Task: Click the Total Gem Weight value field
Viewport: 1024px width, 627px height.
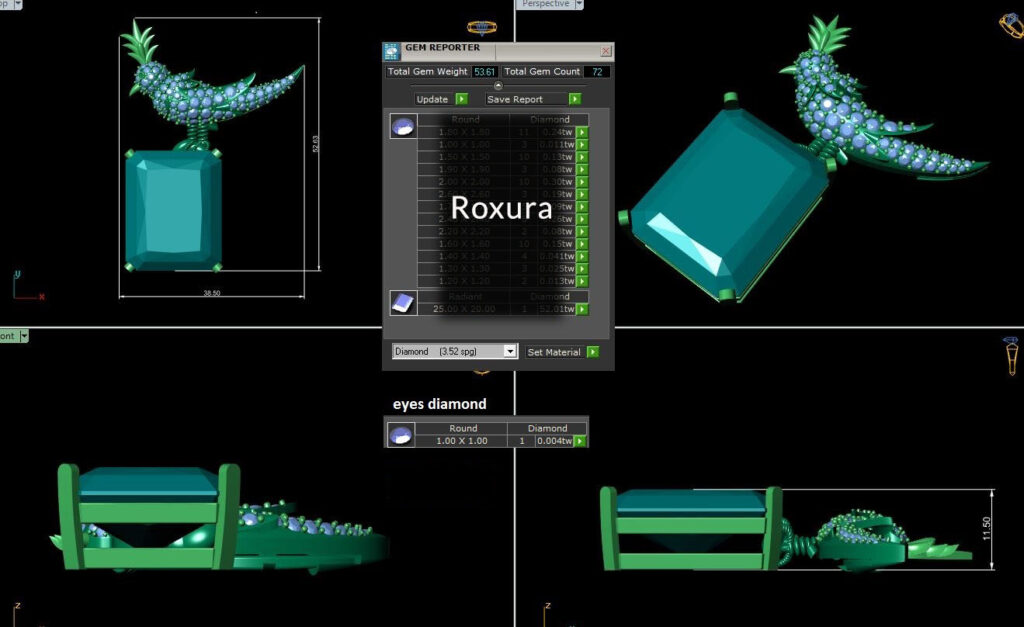Action: (x=485, y=72)
